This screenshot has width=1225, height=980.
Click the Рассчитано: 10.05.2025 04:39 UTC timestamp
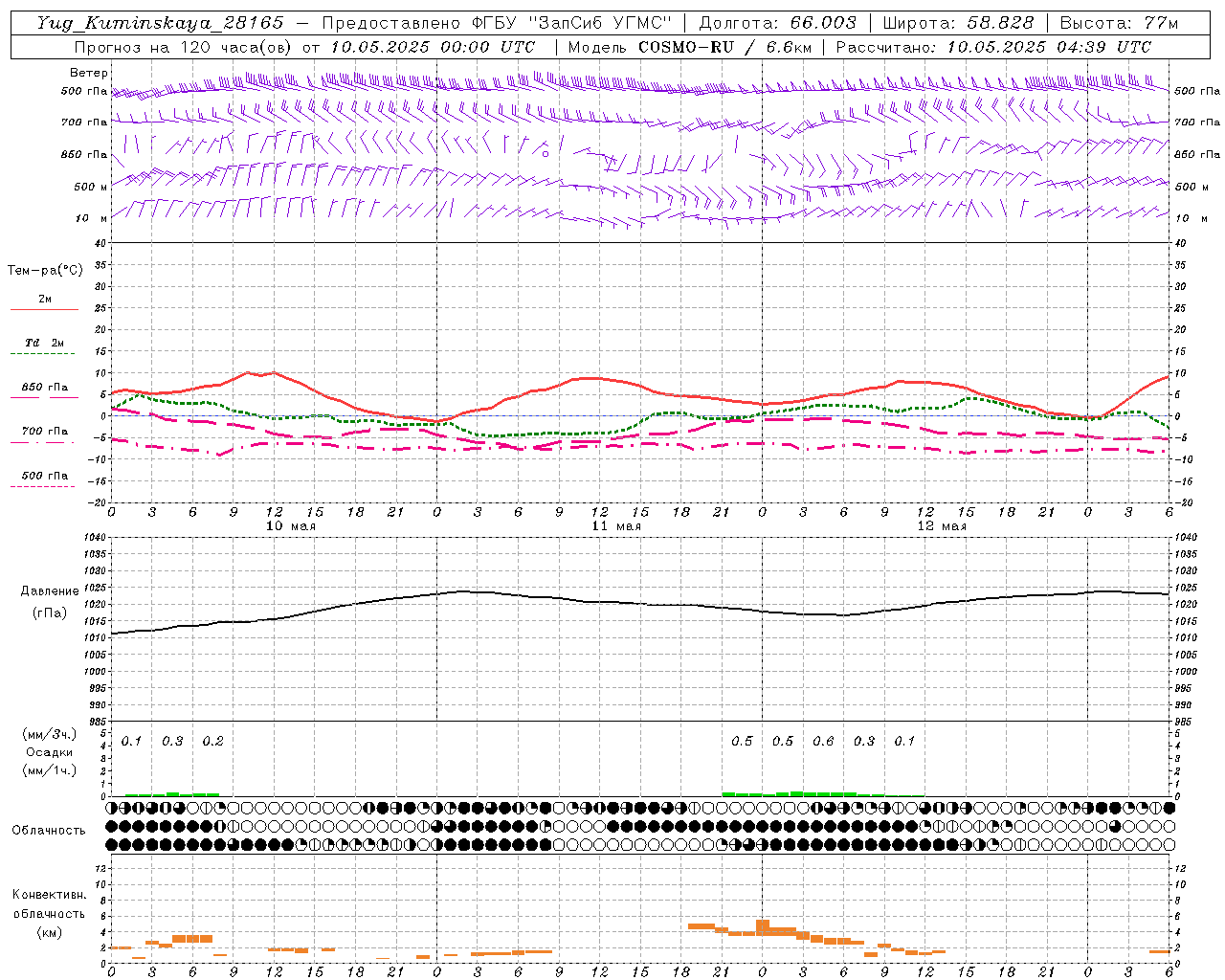point(993,47)
